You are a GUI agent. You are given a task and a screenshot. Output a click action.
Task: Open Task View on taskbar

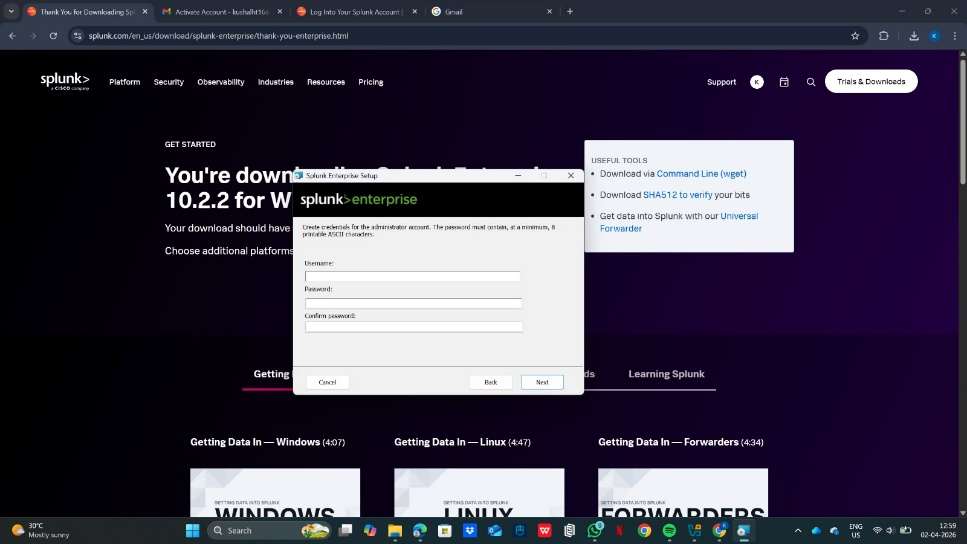tap(345, 530)
